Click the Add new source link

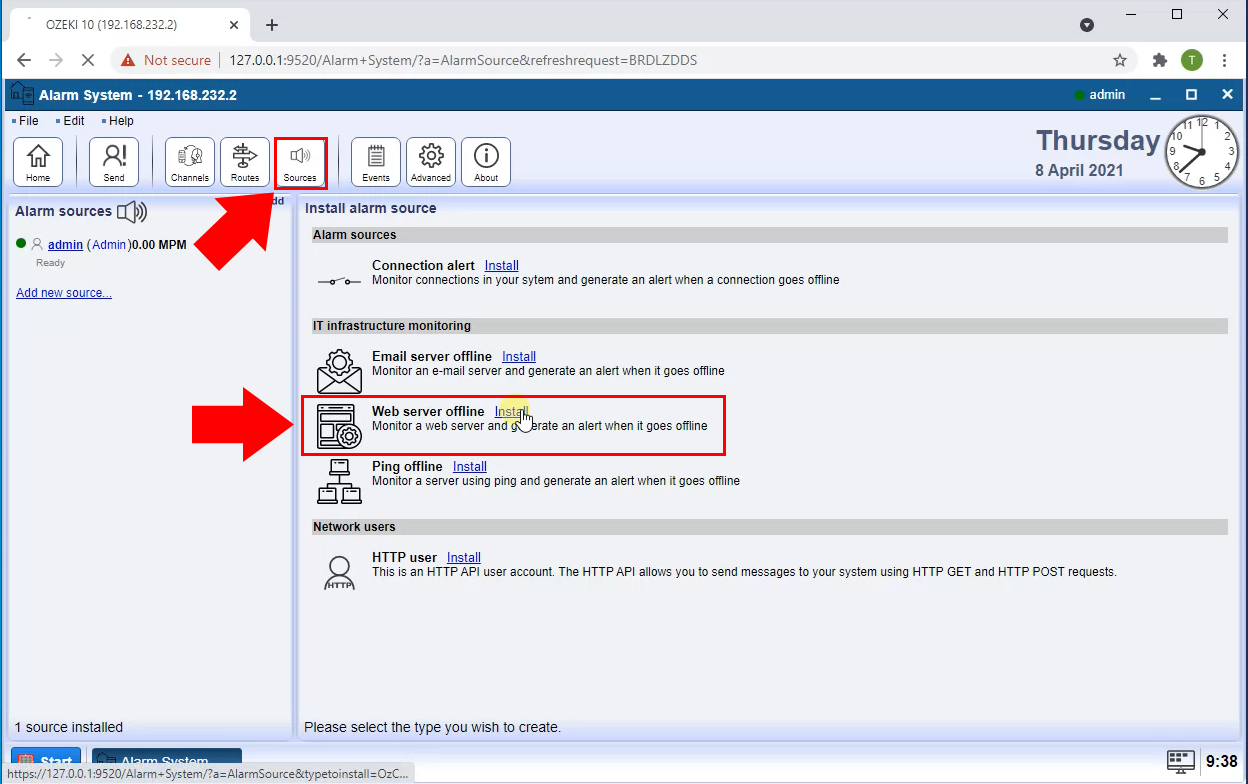tap(64, 293)
